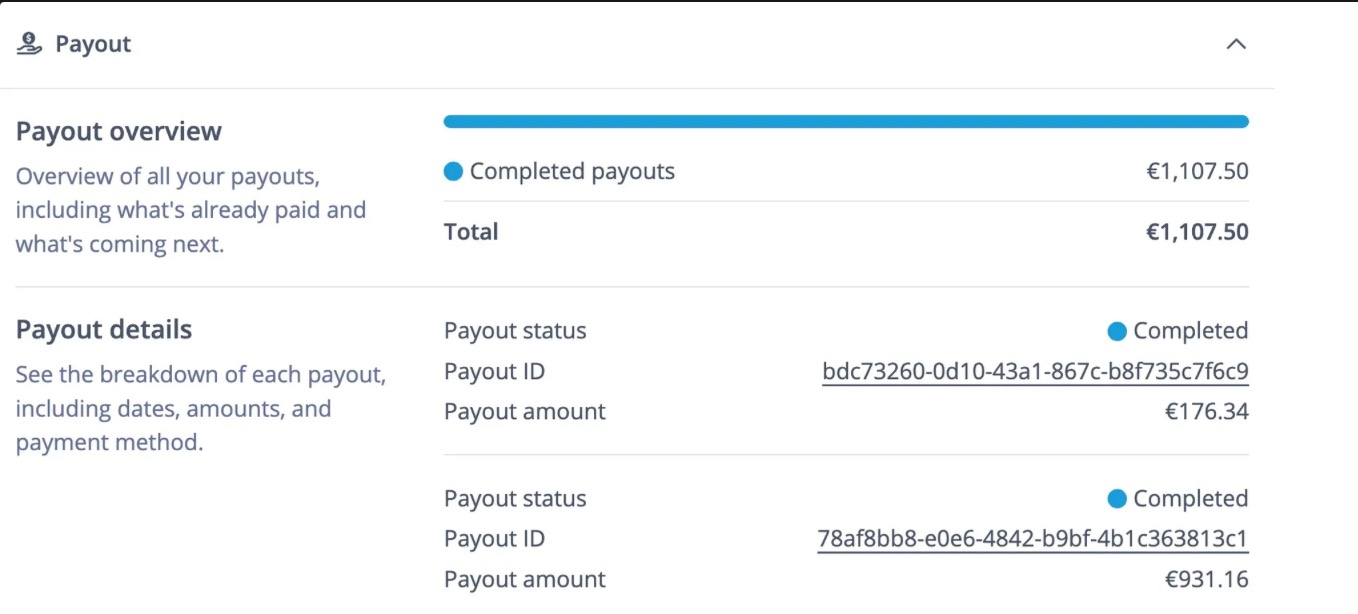Click the Completed payouts amount €1,107.50

click(1198, 171)
